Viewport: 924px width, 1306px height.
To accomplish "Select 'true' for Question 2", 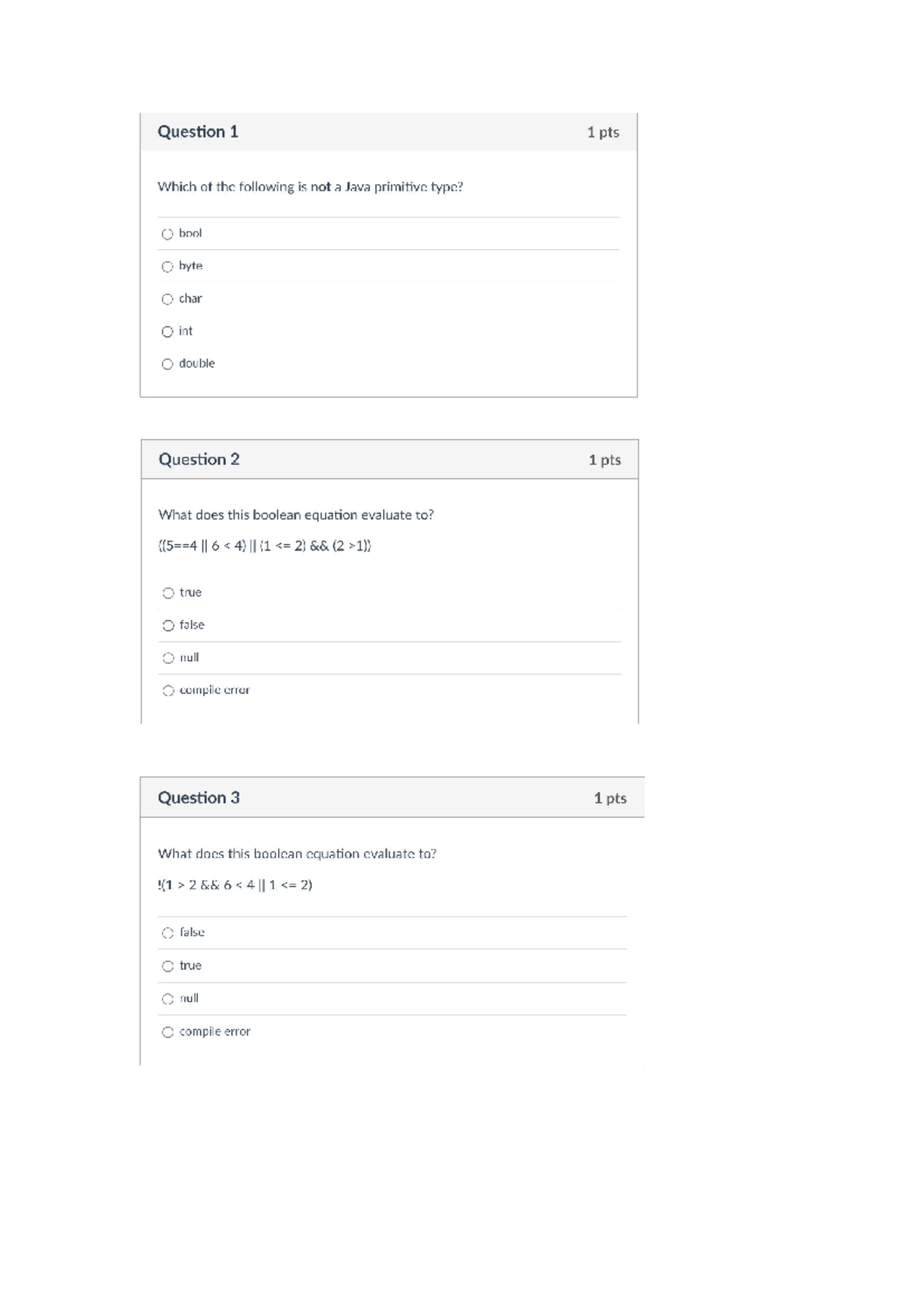I will click(167, 593).
